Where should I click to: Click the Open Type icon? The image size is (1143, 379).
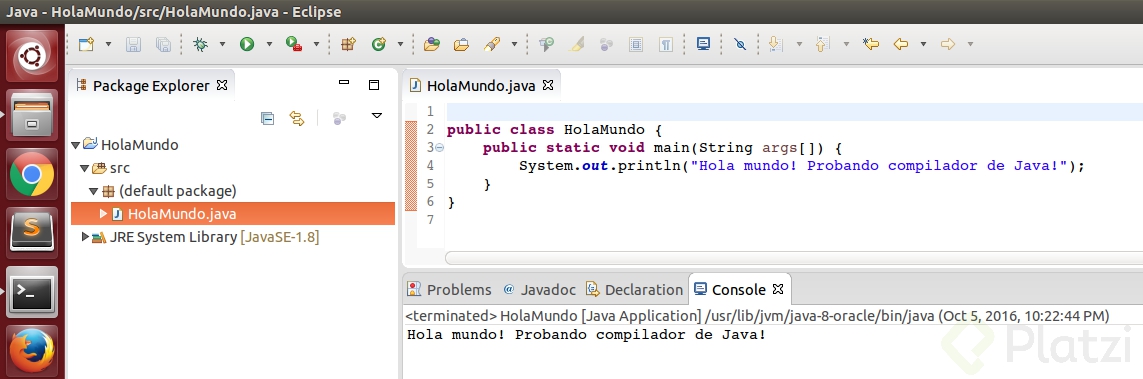[432, 44]
